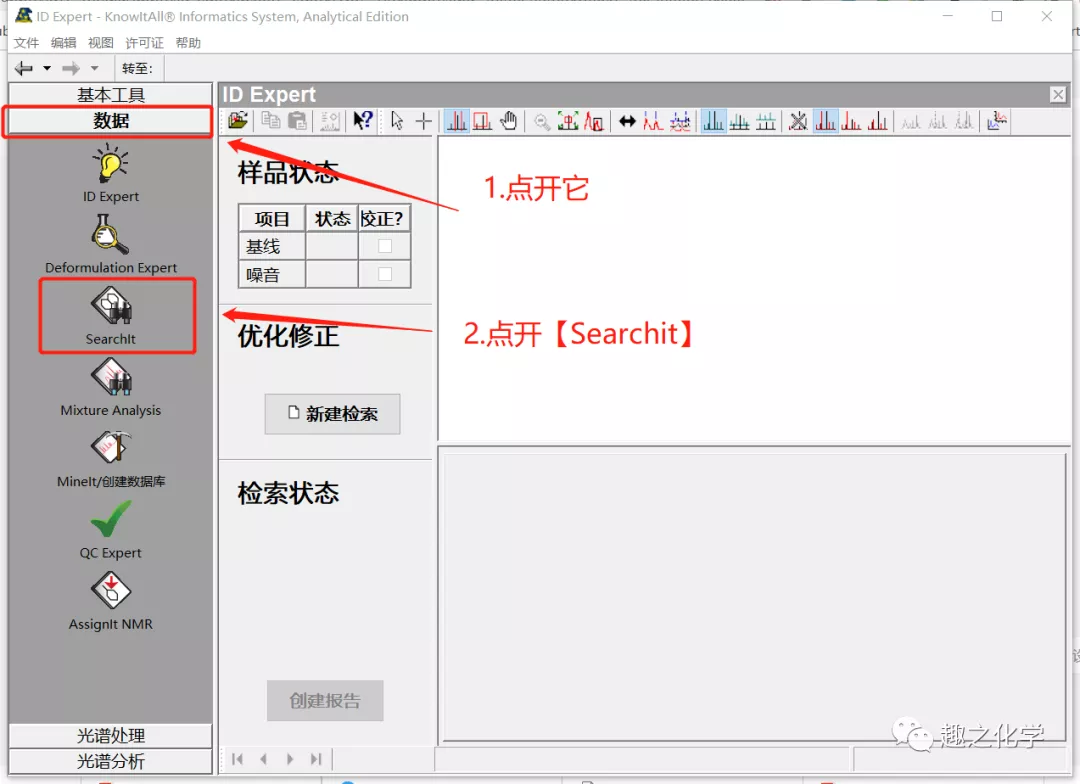The image size is (1080, 784).
Task: Open the Deformulation Expert tool
Action: coord(110,244)
